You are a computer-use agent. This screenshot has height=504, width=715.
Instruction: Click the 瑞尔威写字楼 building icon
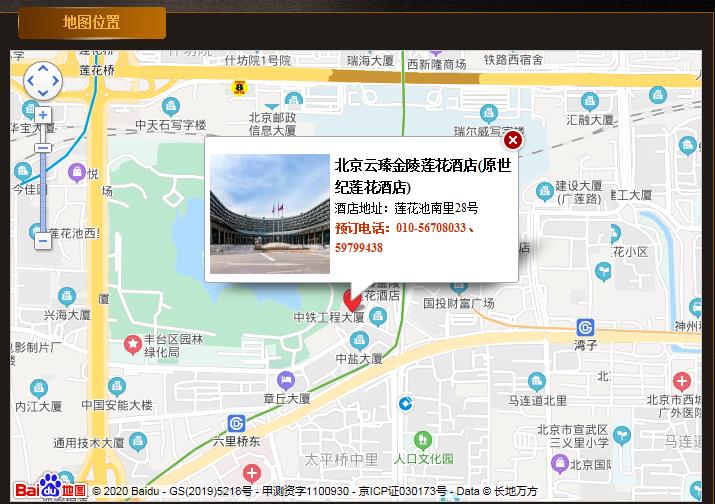[489, 114]
